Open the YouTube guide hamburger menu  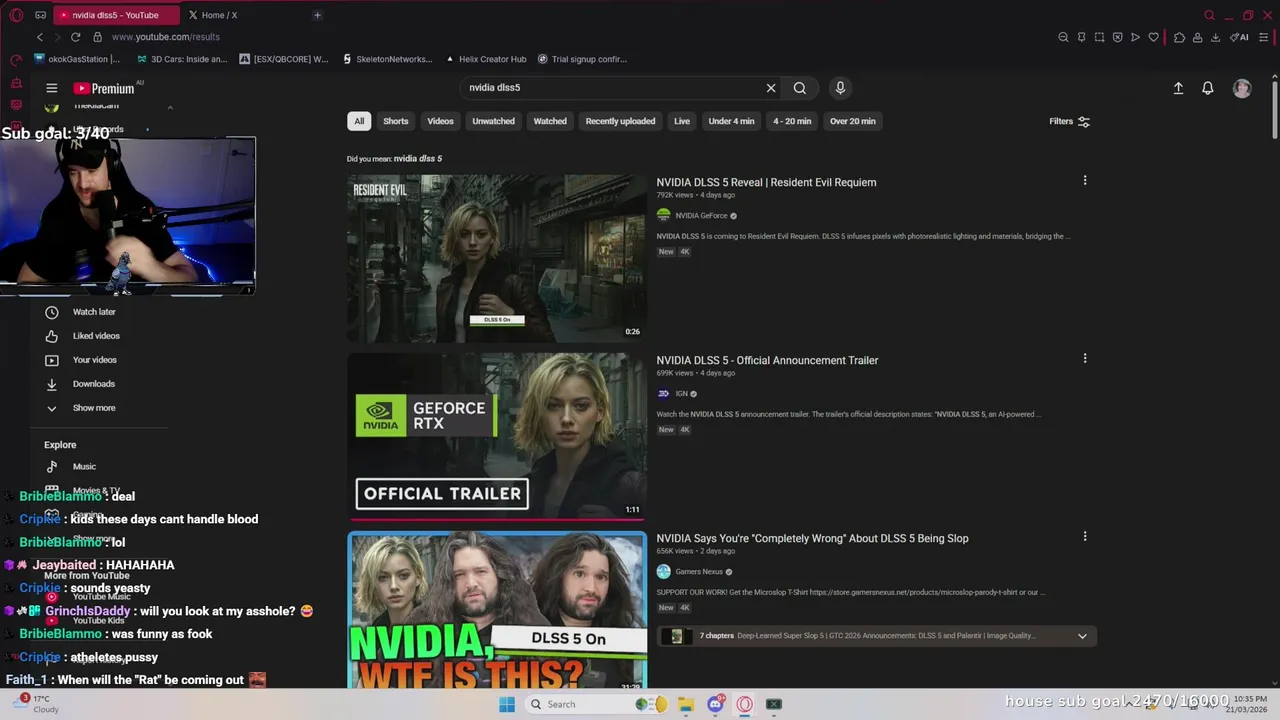pyautogui.click(x=52, y=88)
